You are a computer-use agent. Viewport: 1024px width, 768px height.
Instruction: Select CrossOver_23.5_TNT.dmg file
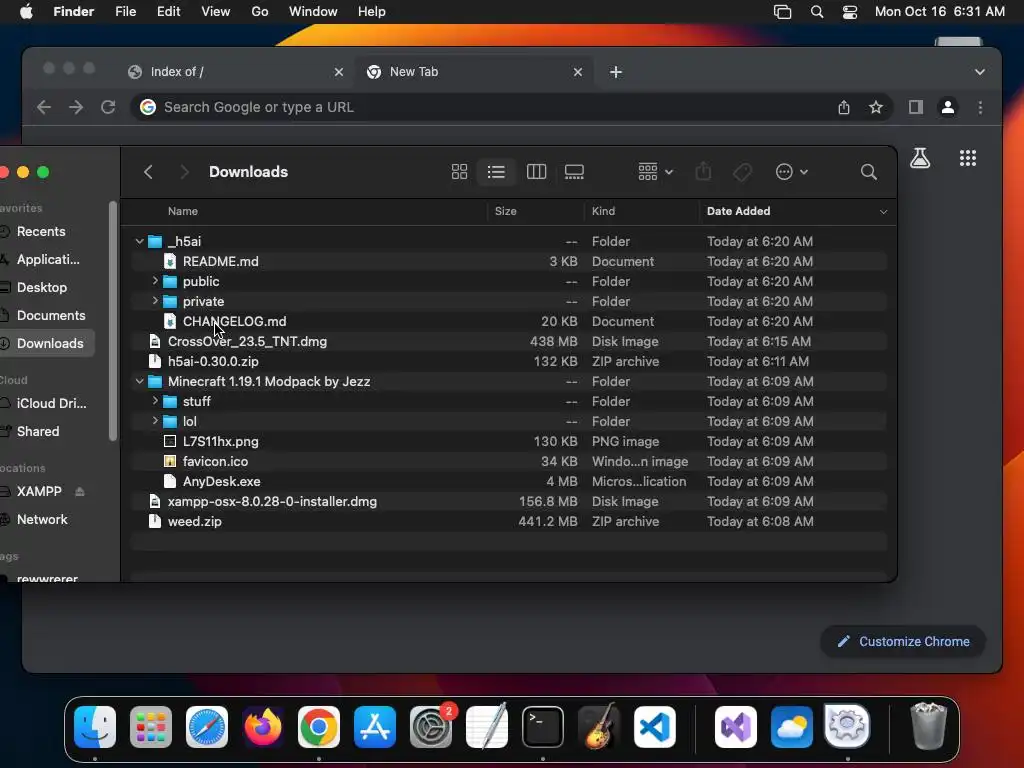point(508,342)
